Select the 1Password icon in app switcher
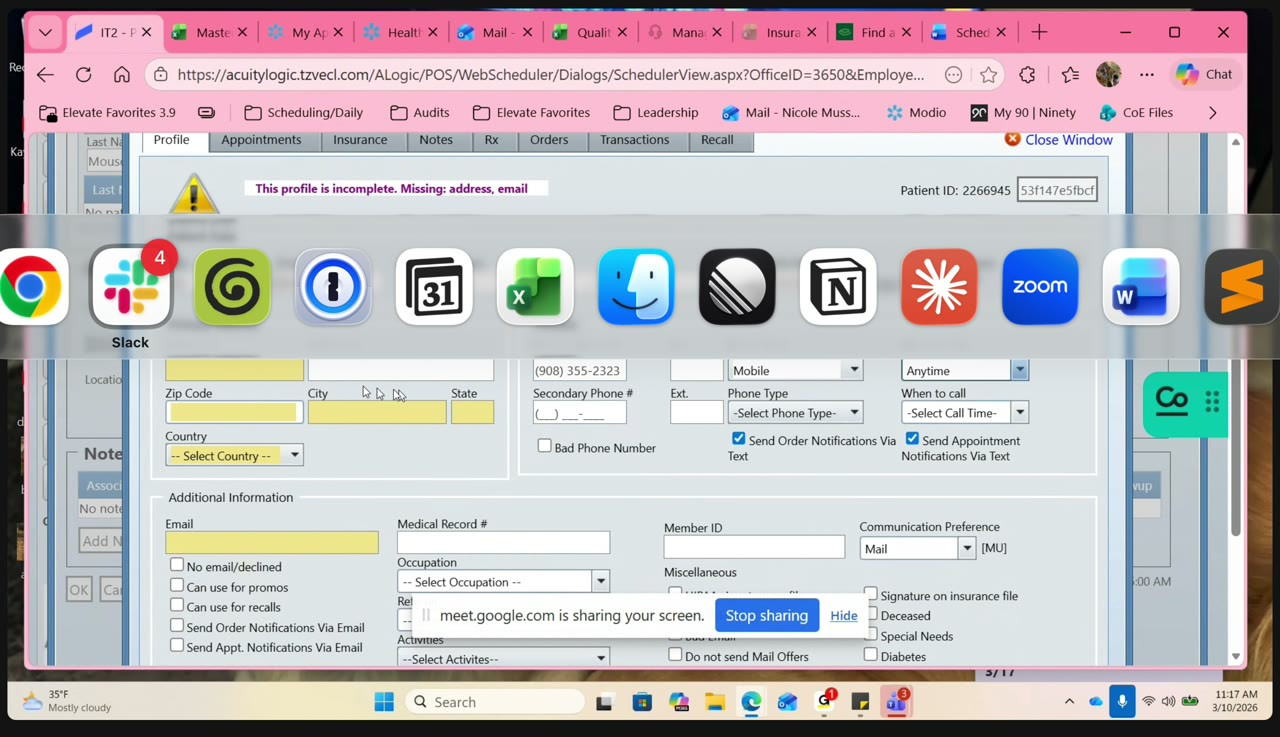The height and width of the screenshot is (737, 1280). (x=333, y=287)
